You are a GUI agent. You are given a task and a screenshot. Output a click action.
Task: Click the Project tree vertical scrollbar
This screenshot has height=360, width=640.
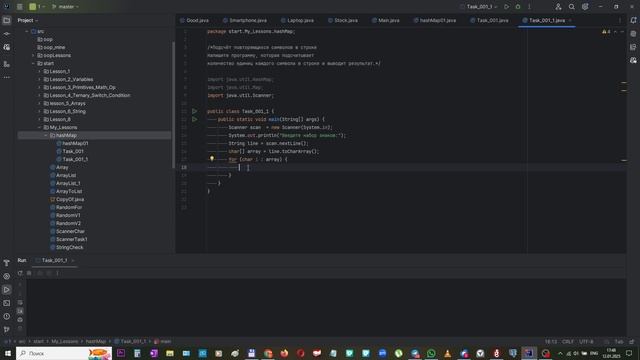click(173, 104)
